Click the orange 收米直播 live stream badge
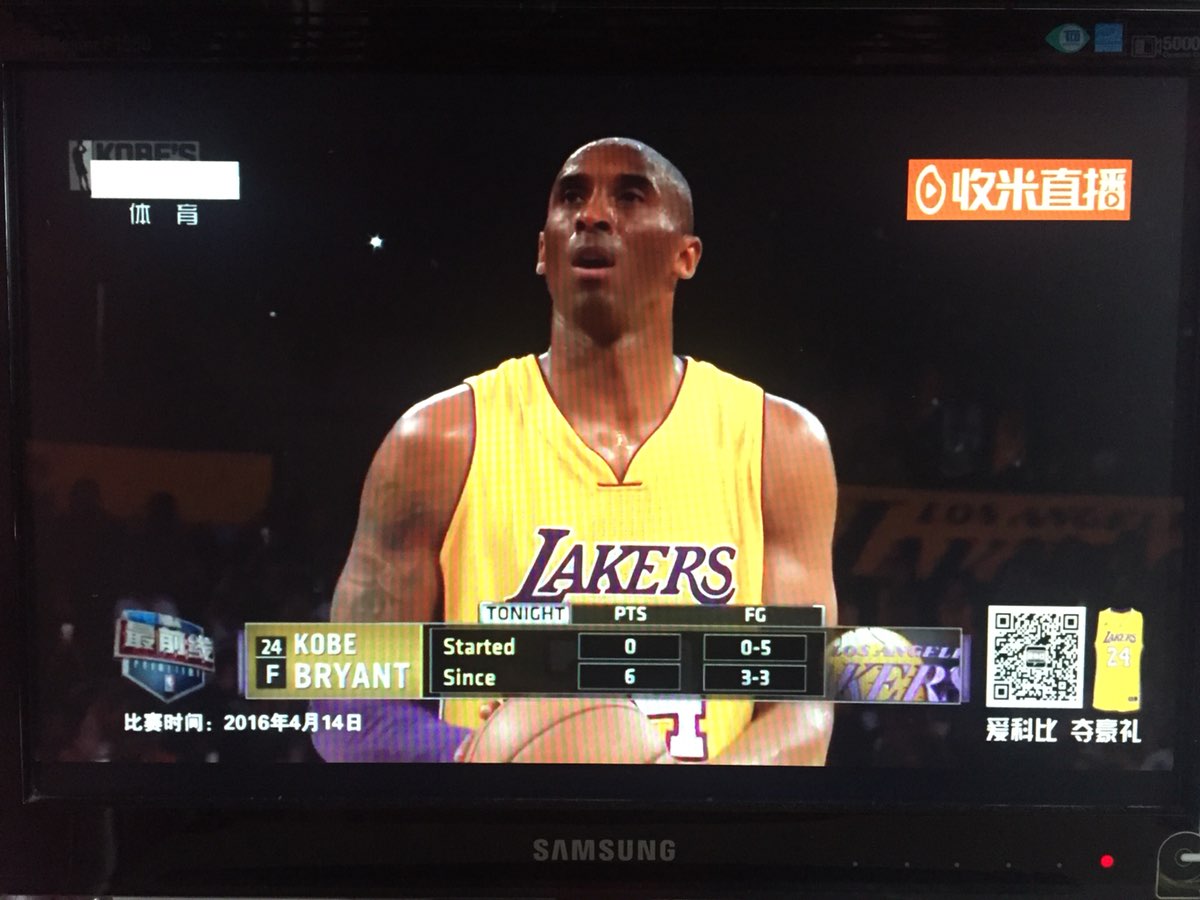 click(1019, 189)
